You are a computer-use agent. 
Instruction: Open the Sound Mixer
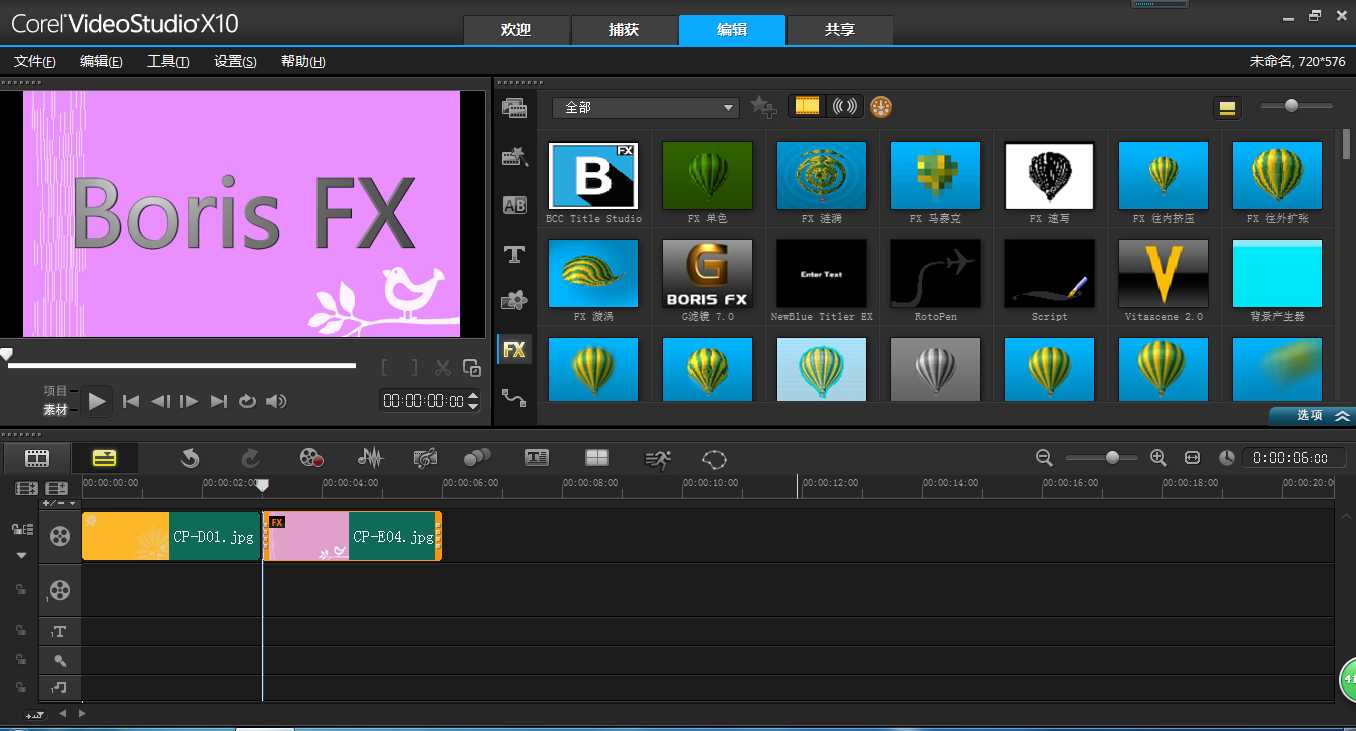pos(370,458)
